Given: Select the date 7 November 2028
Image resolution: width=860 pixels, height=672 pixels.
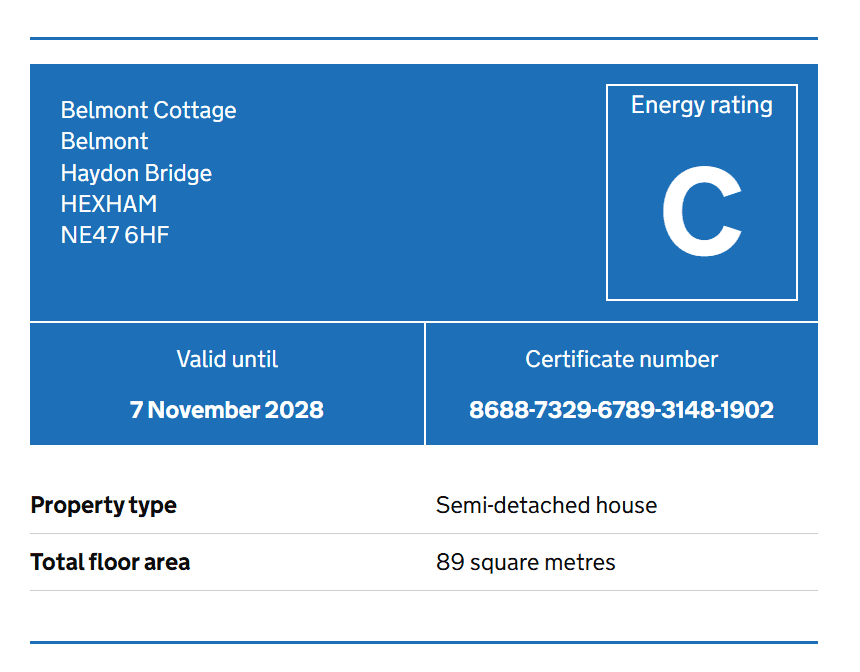Looking at the screenshot, I should click(x=227, y=410).
